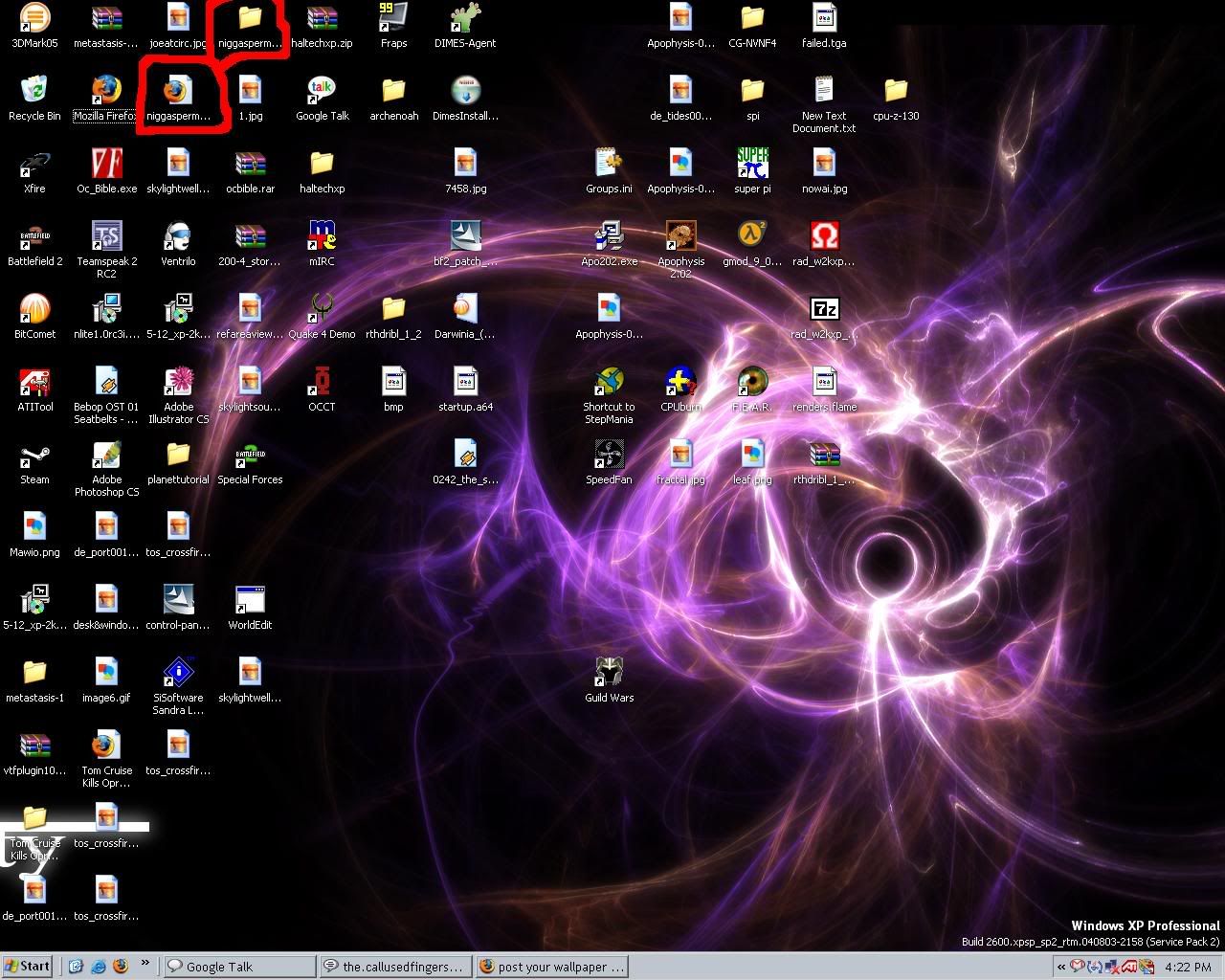Open the ATITool shortcut
Image resolution: width=1225 pixels, height=980 pixels.
pos(34,384)
